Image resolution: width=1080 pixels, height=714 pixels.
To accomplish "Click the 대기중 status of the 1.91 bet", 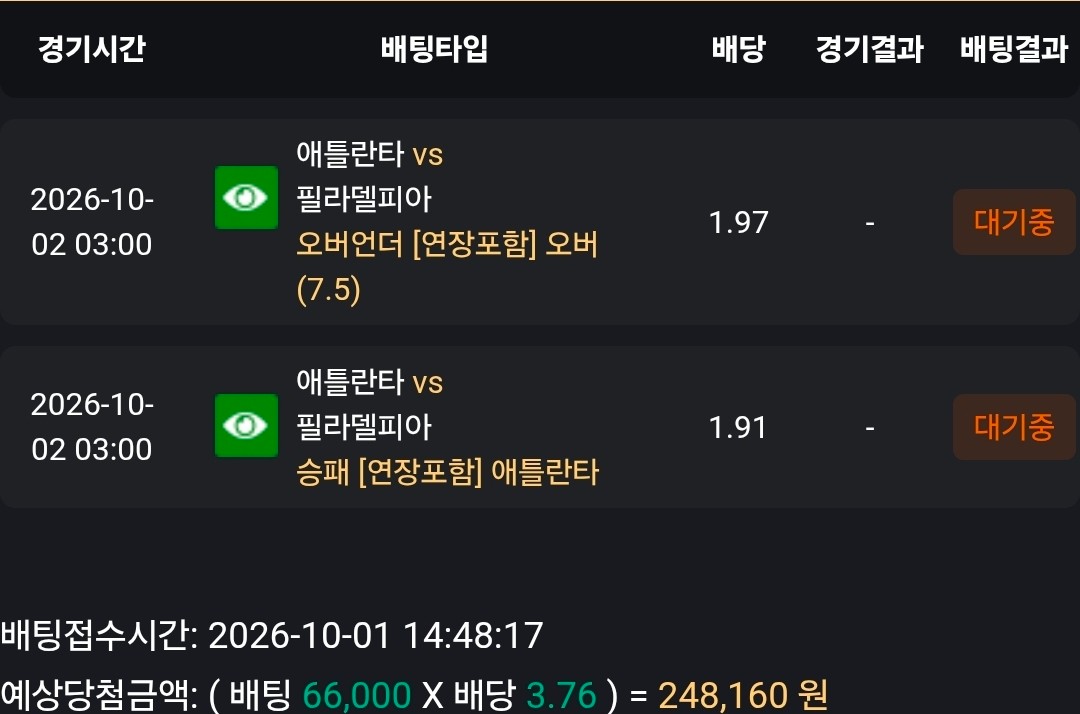I will [1014, 427].
